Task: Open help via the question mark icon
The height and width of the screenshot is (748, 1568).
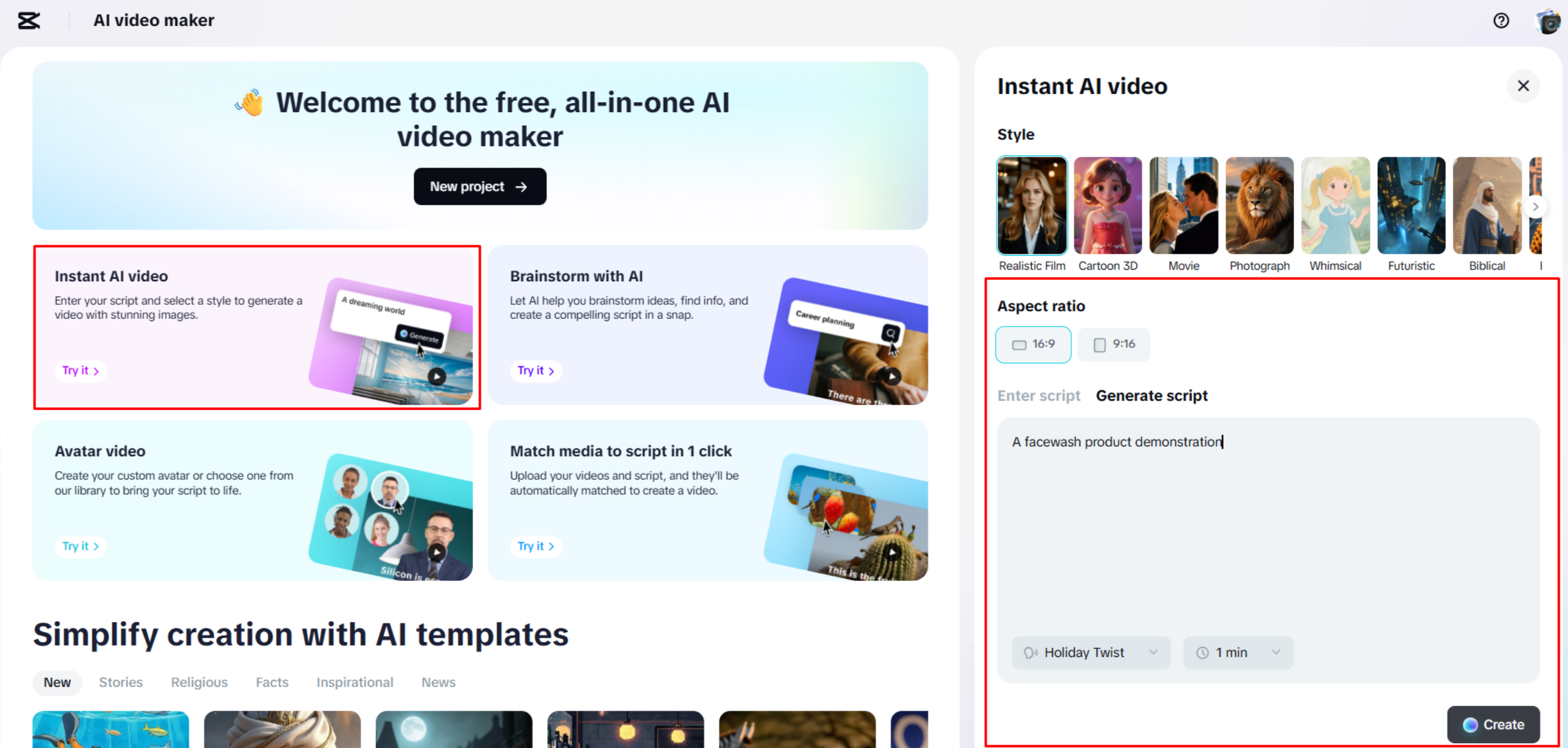Action: (x=1501, y=20)
